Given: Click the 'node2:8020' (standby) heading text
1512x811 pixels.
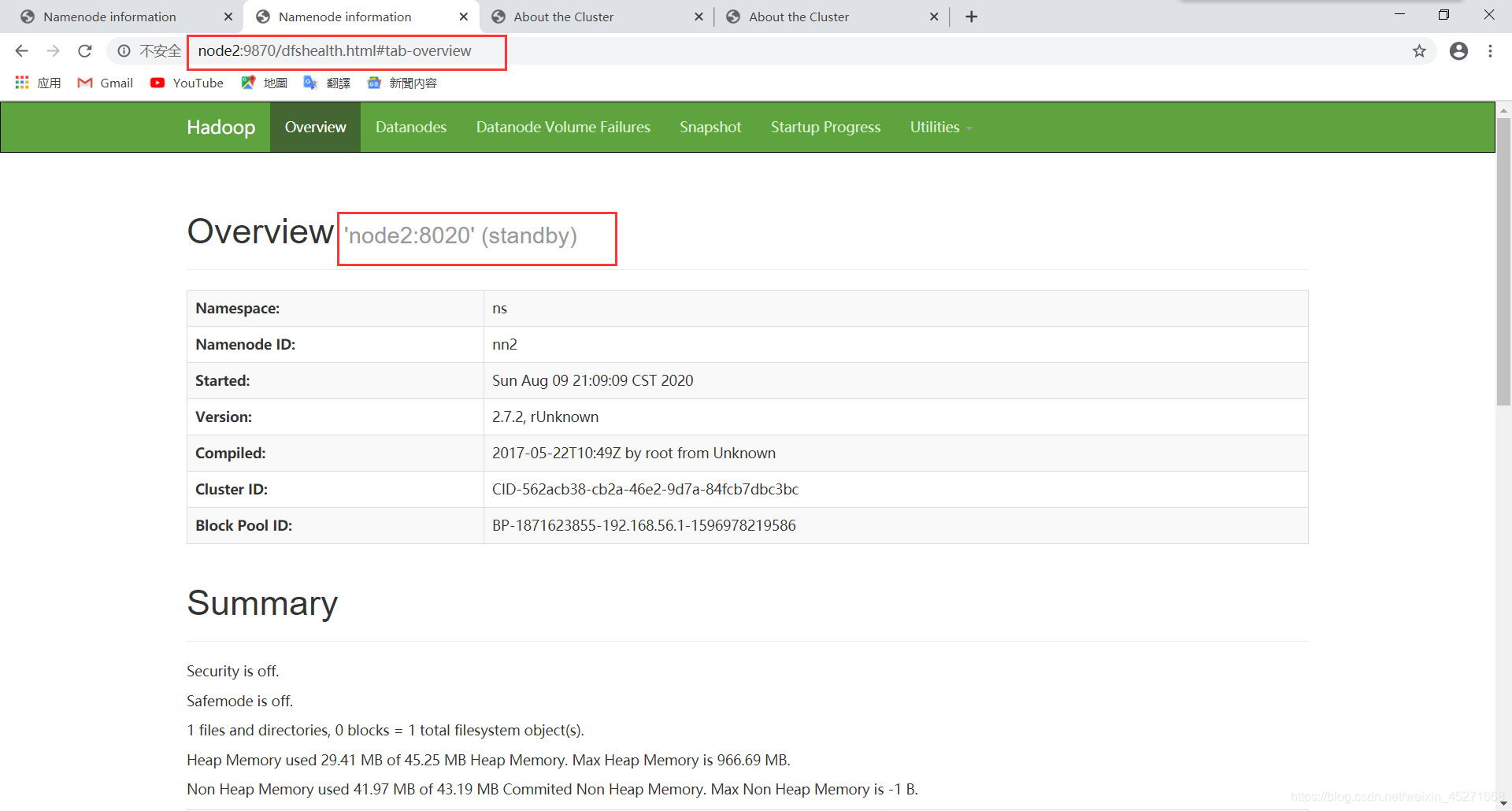Looking at the screenshot, I should (461, 235).
